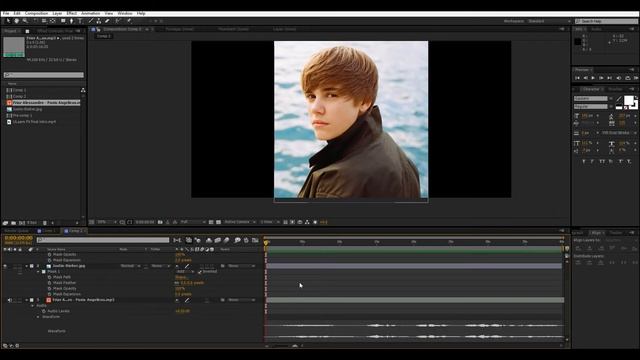Select the Horizontal Type tool

(80, 21)
